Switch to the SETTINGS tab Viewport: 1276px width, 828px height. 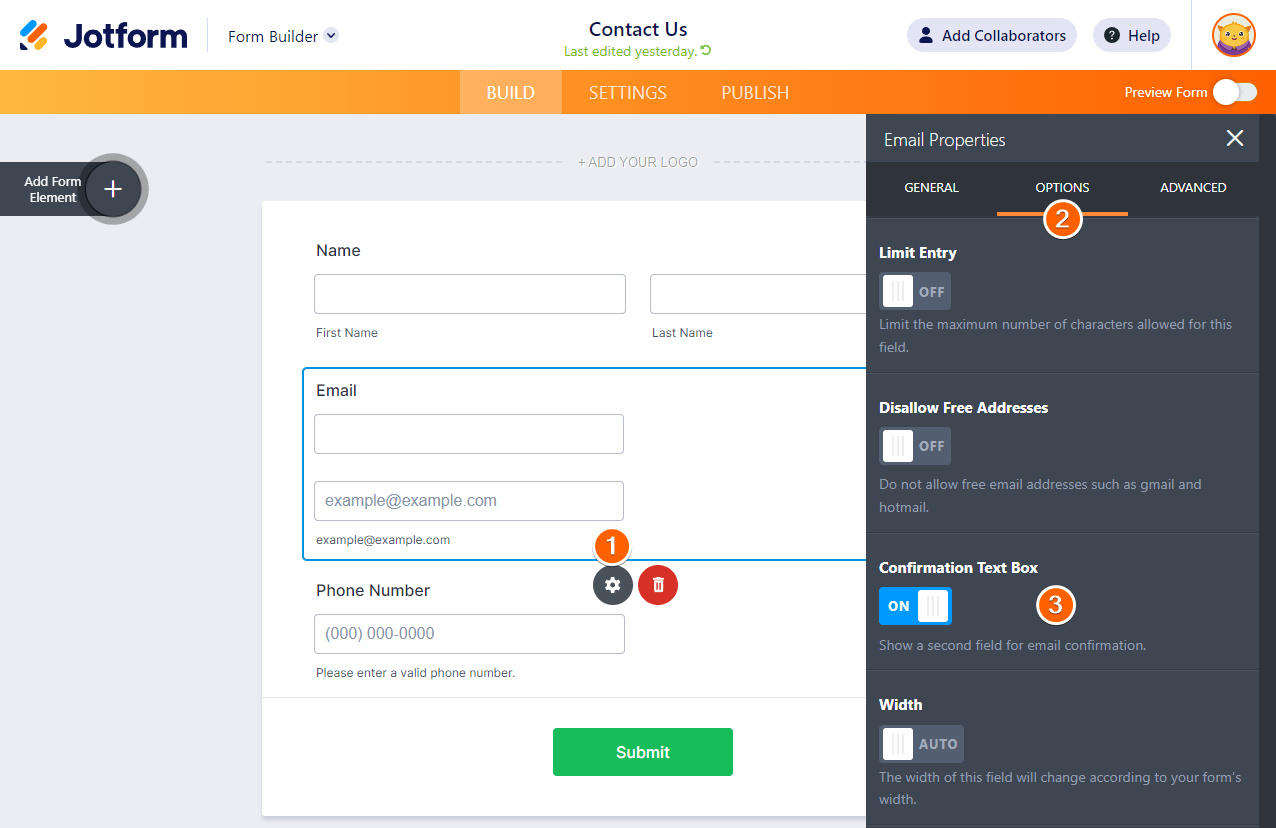(627, 92)
